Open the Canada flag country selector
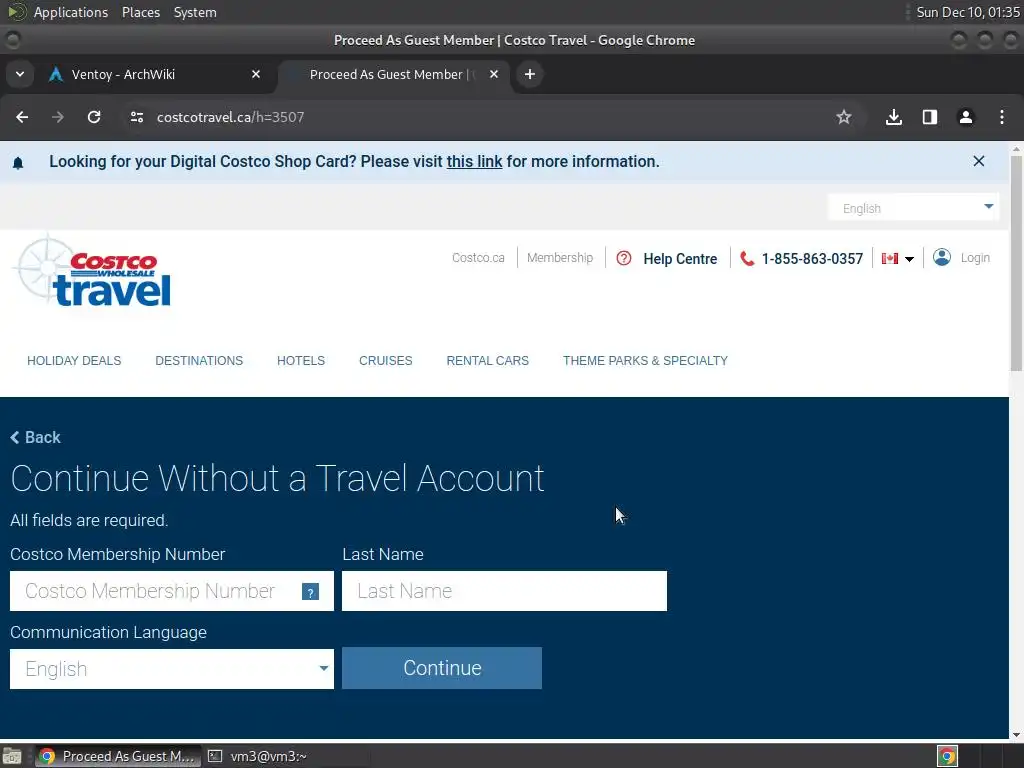Viewport: 1024px width, 768px height. [x=898, y=259]
